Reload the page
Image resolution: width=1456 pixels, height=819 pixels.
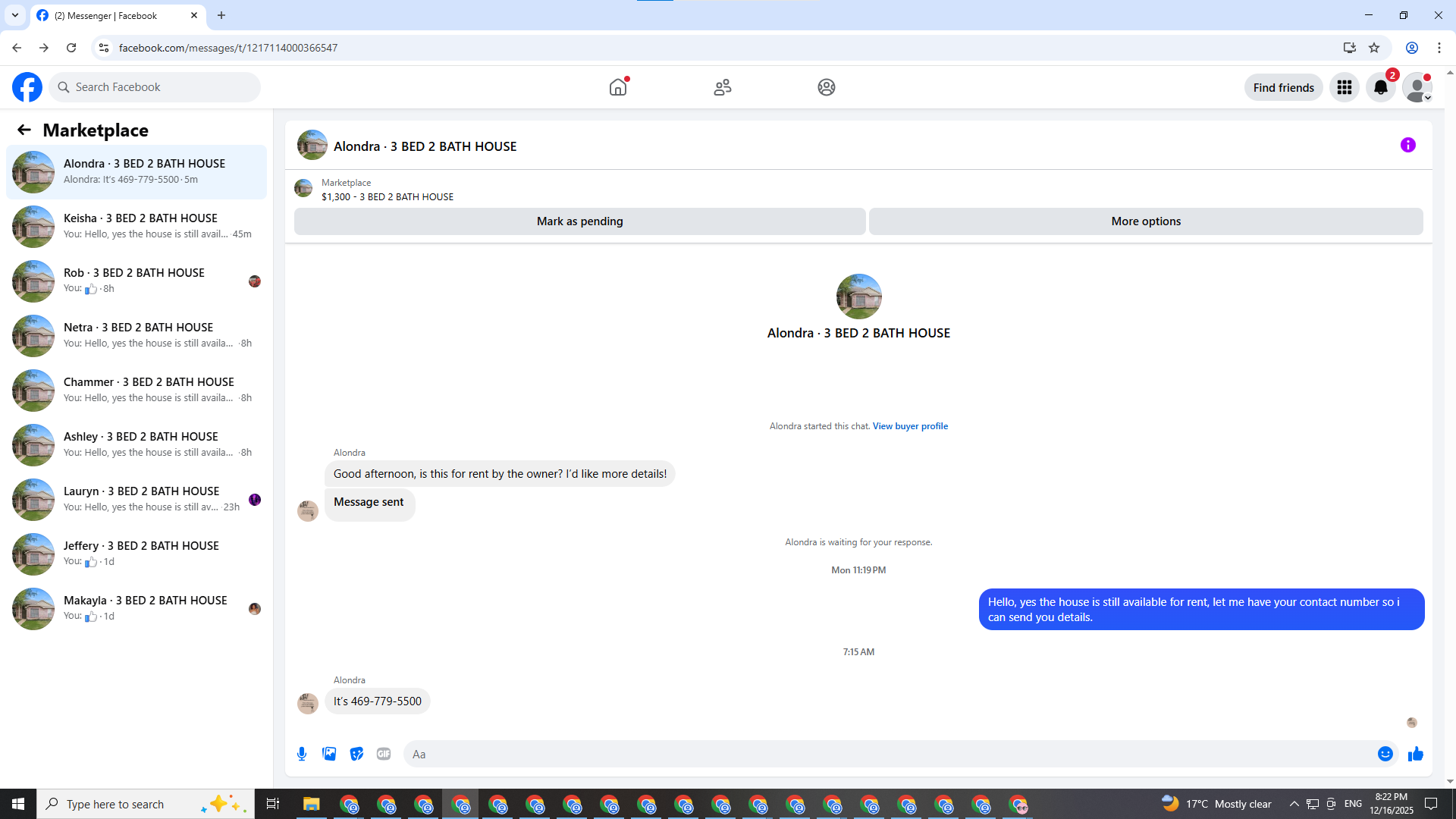click(x=71, y=48)
